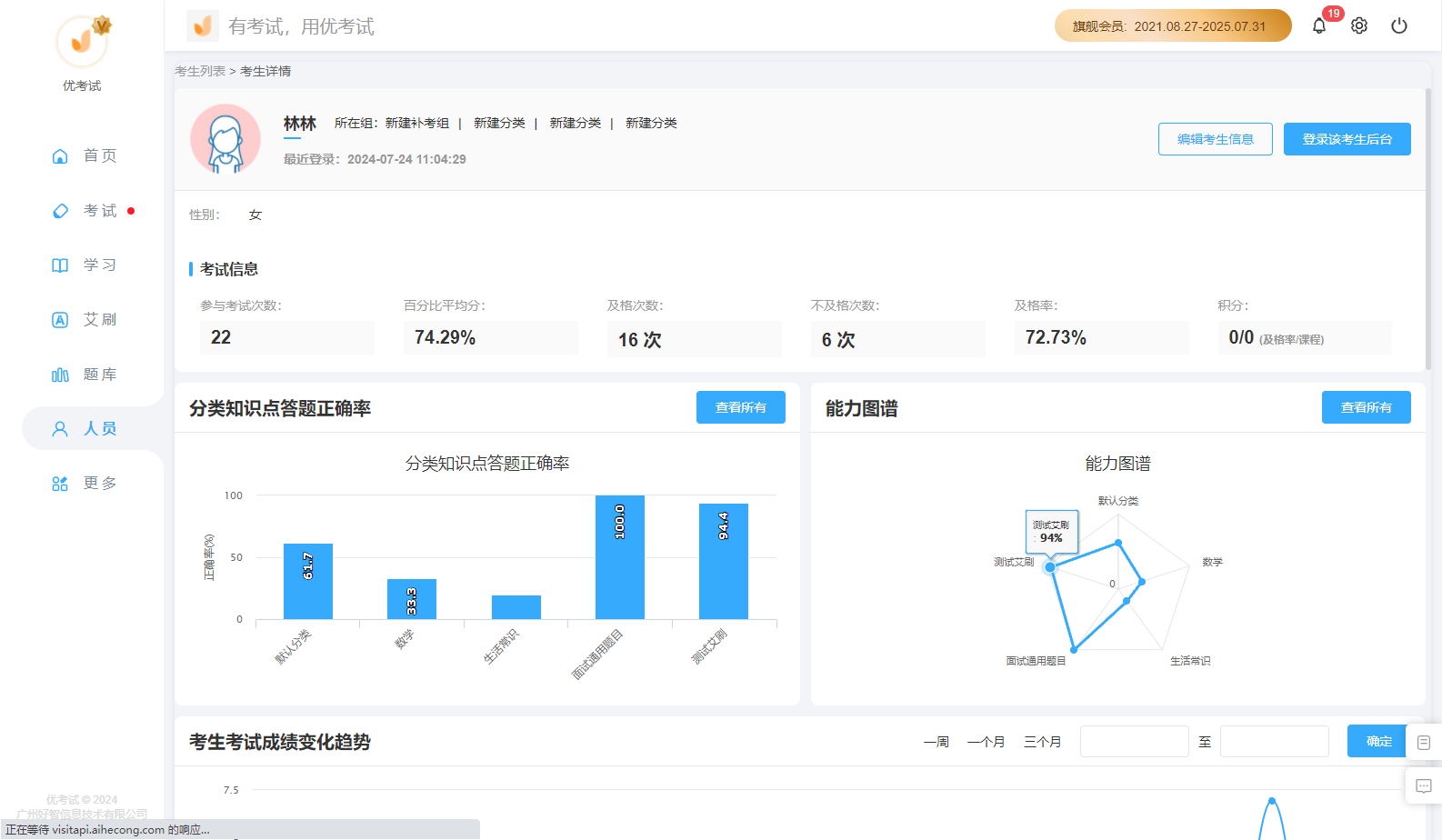
Task: Click the 生活常识 bar in chart
Action: tap(516, 607)
